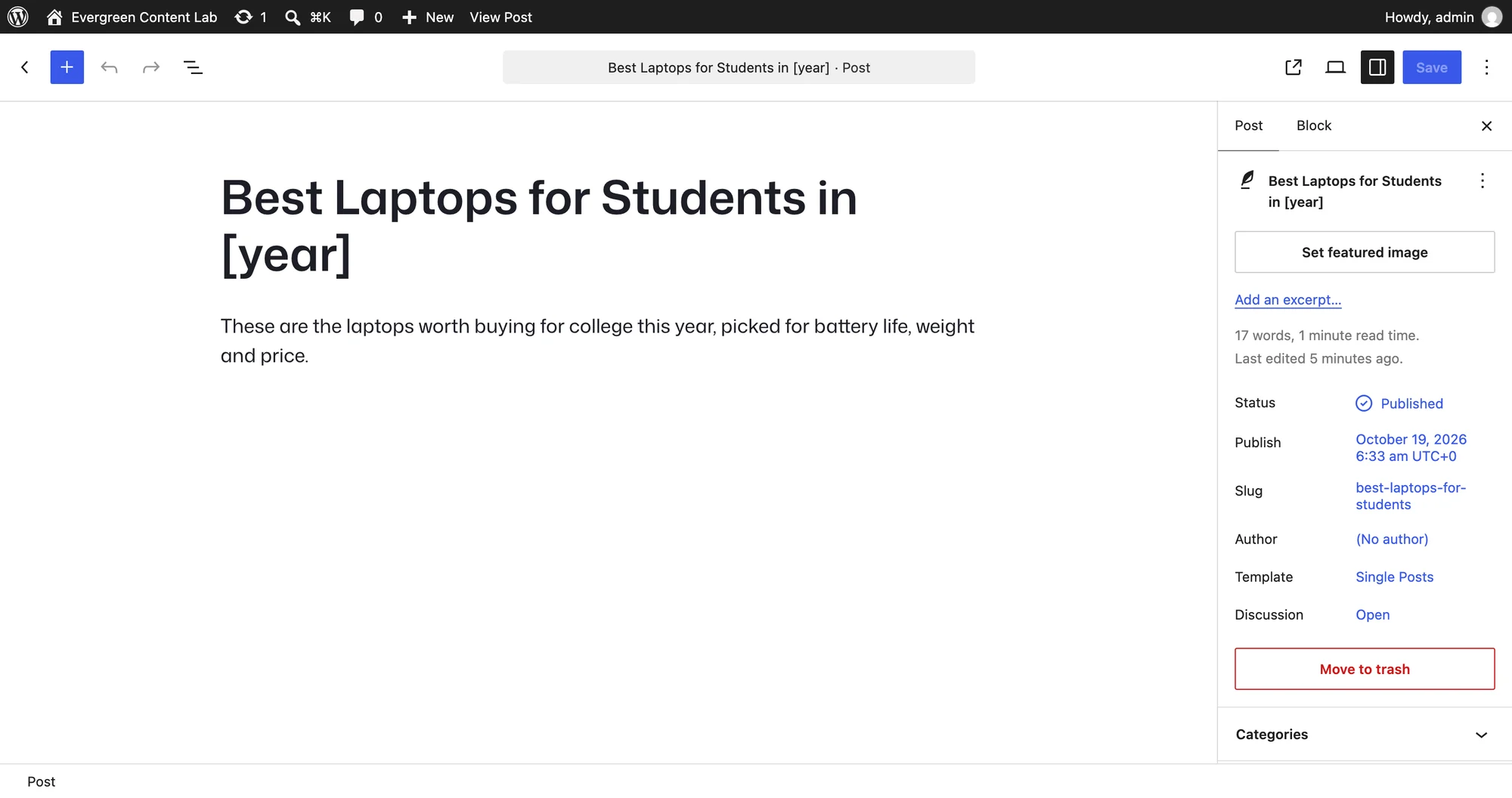This screenshot has height=798, width=1512.
Task: Open Evergreen Content Lab site home
Action: coord(132,17)
